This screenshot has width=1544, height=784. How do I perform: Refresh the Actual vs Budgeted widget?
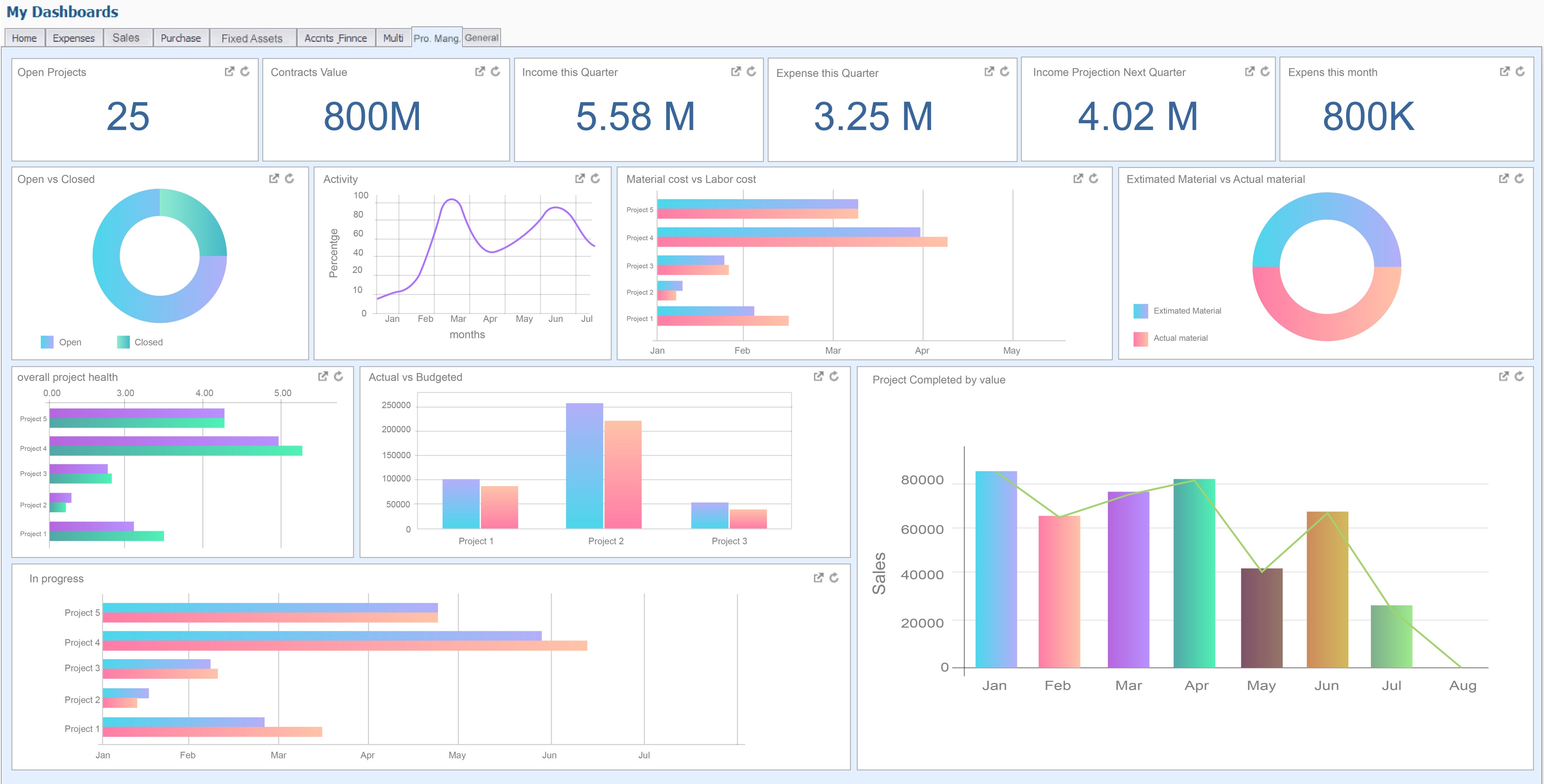coord(834,376)
